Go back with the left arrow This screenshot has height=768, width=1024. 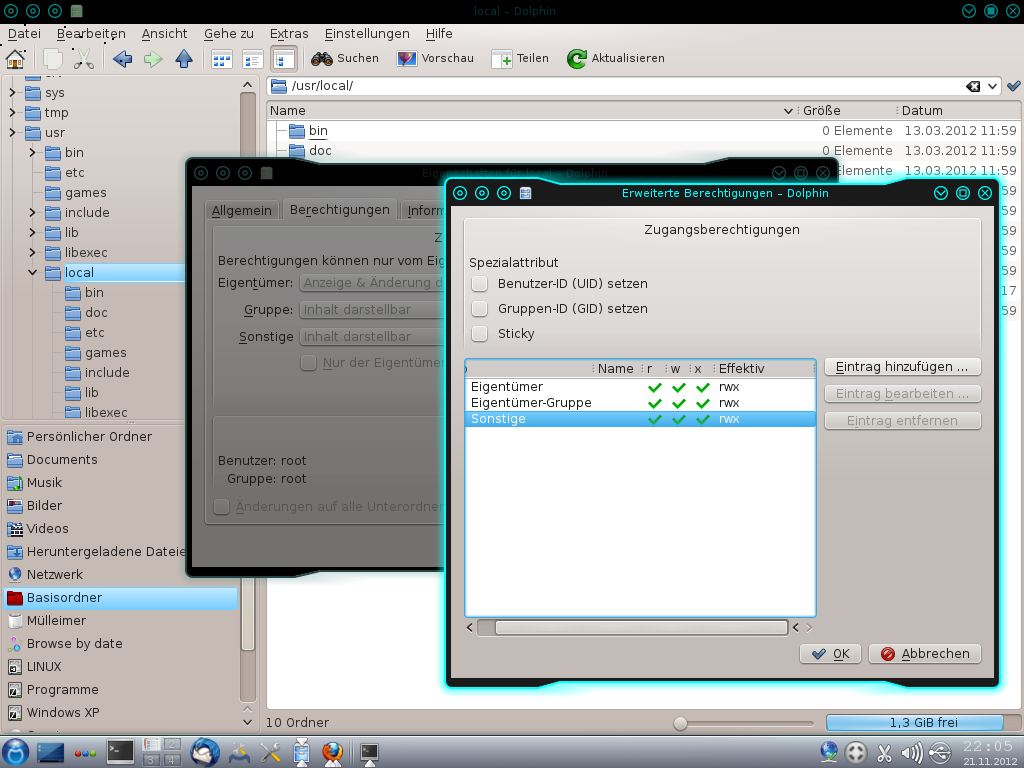[x=122, y=59]
